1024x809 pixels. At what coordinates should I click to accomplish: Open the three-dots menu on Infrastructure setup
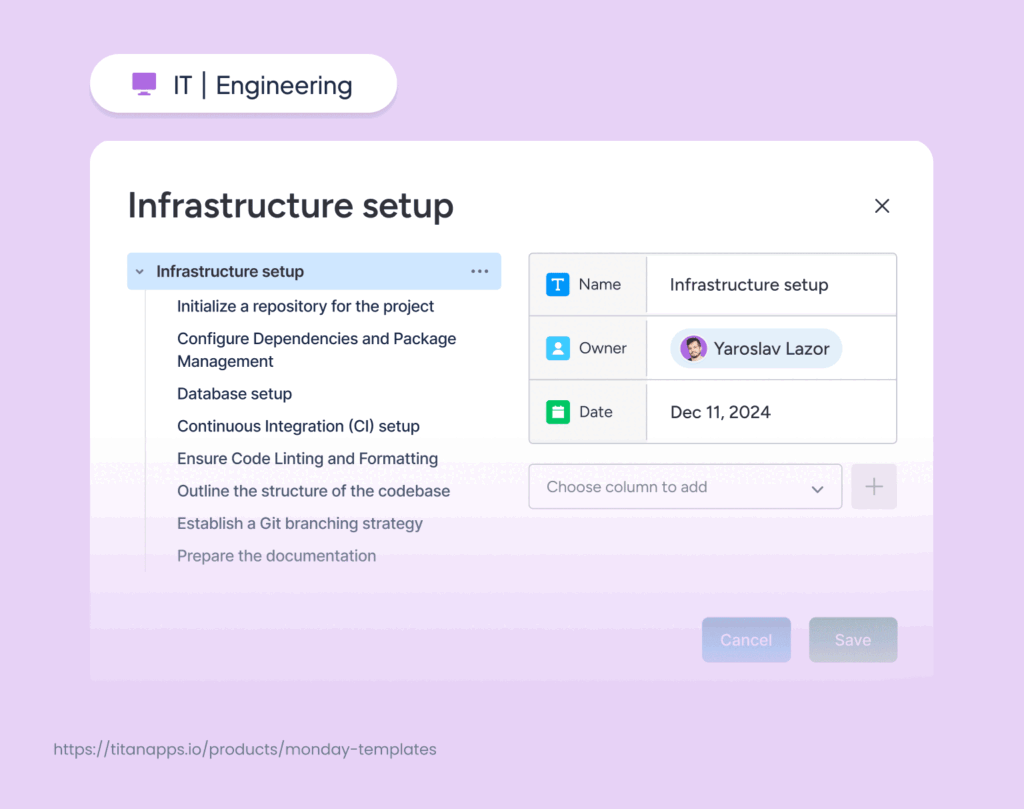coord(480,271)
